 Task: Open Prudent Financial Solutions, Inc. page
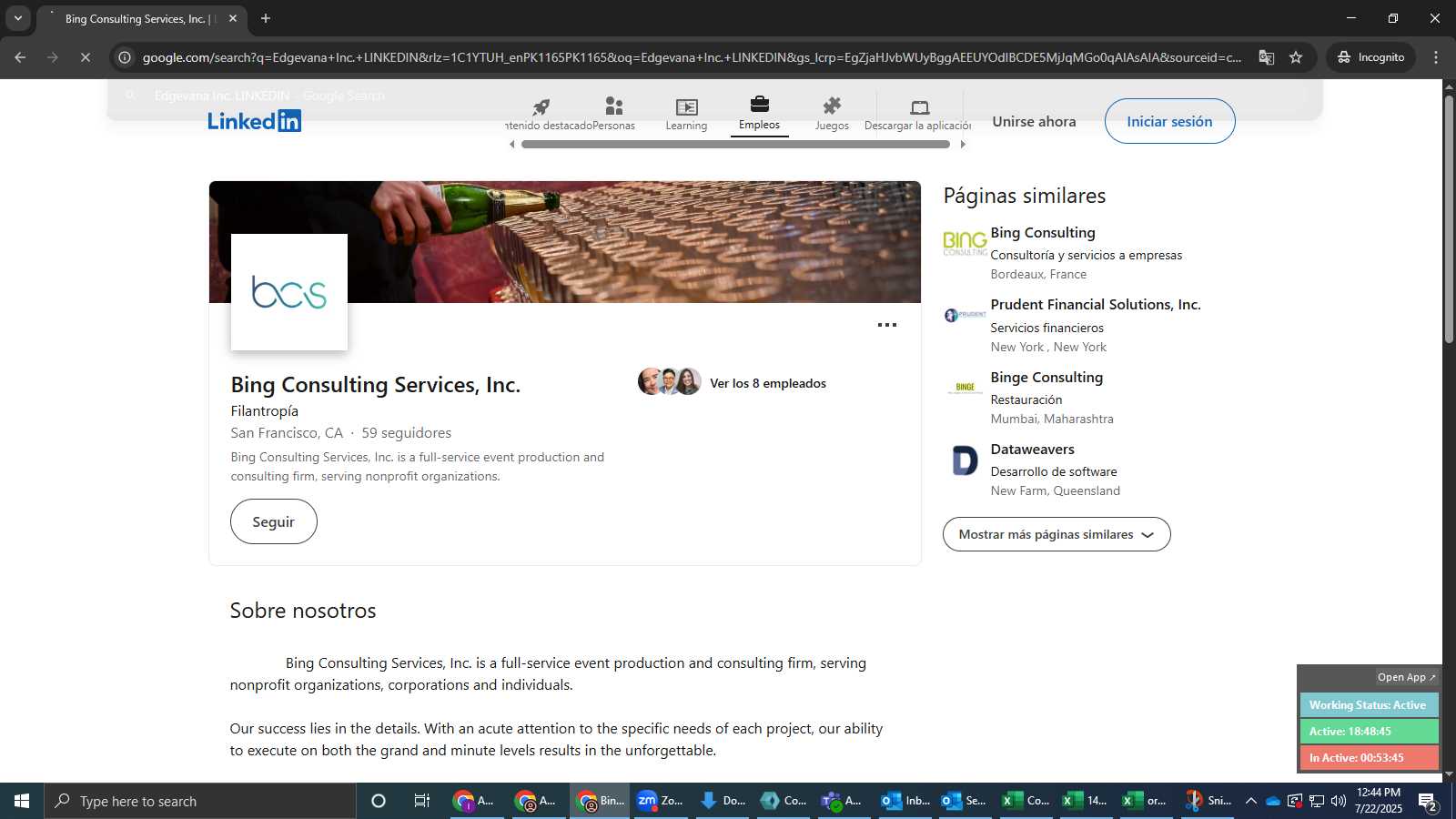click(1096, 305)
